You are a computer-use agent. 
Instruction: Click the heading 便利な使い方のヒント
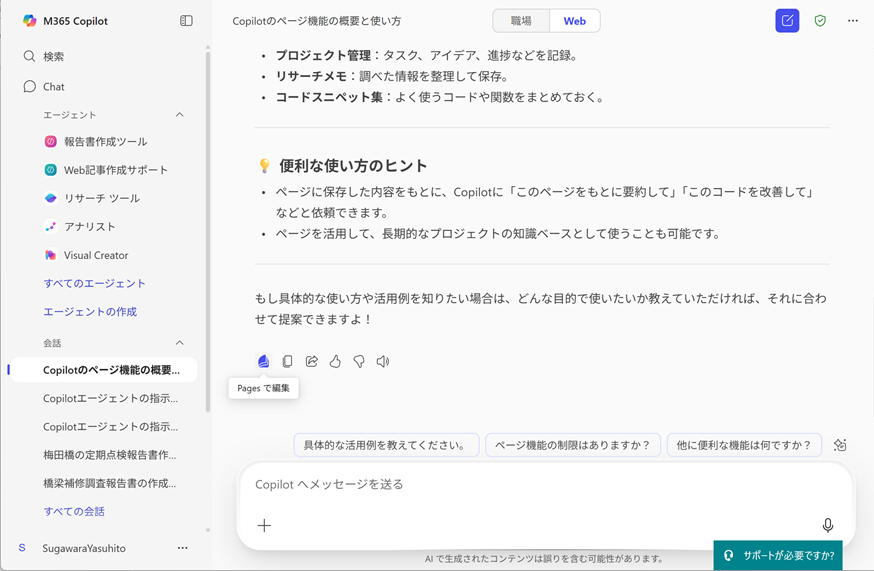353,166
